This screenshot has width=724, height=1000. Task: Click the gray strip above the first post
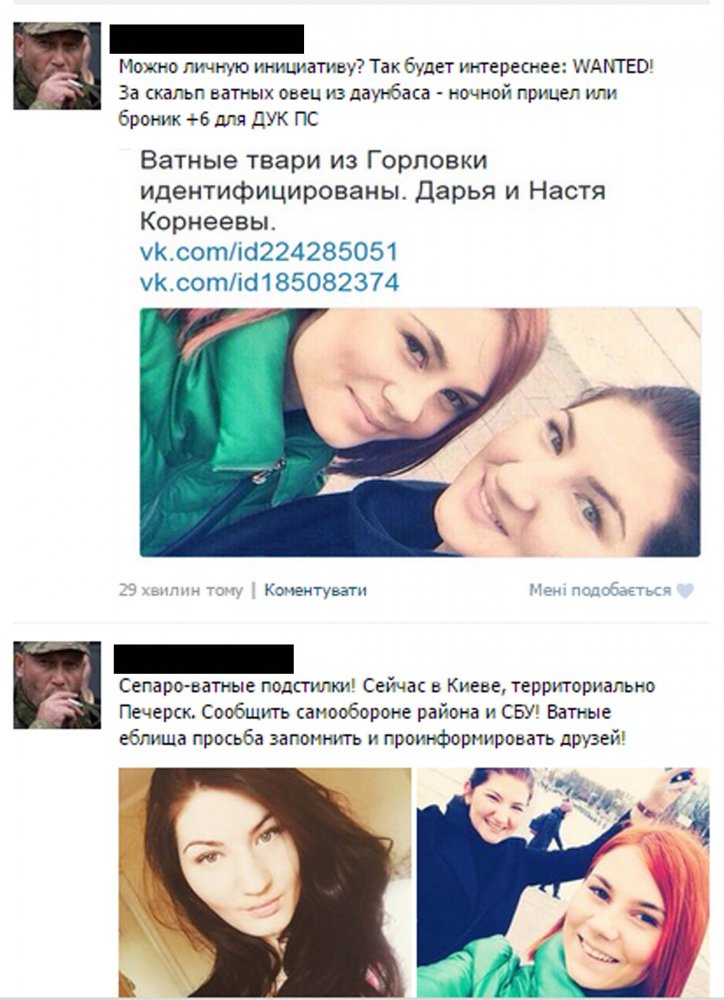361,3
